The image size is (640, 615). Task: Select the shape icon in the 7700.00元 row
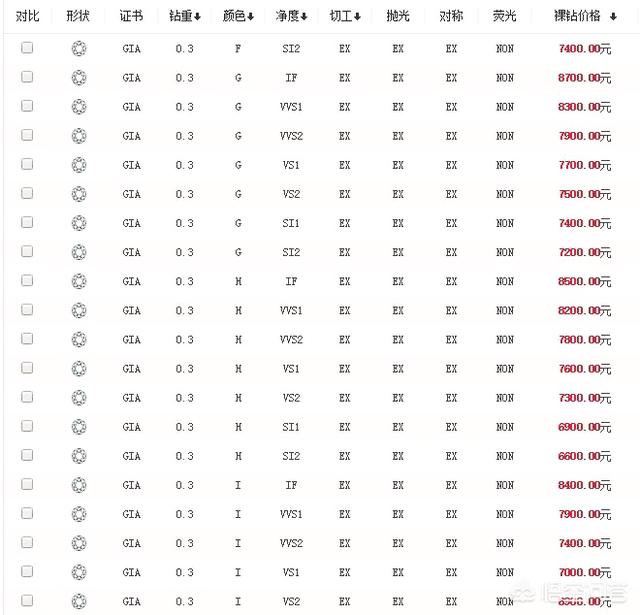coord(79,165)
